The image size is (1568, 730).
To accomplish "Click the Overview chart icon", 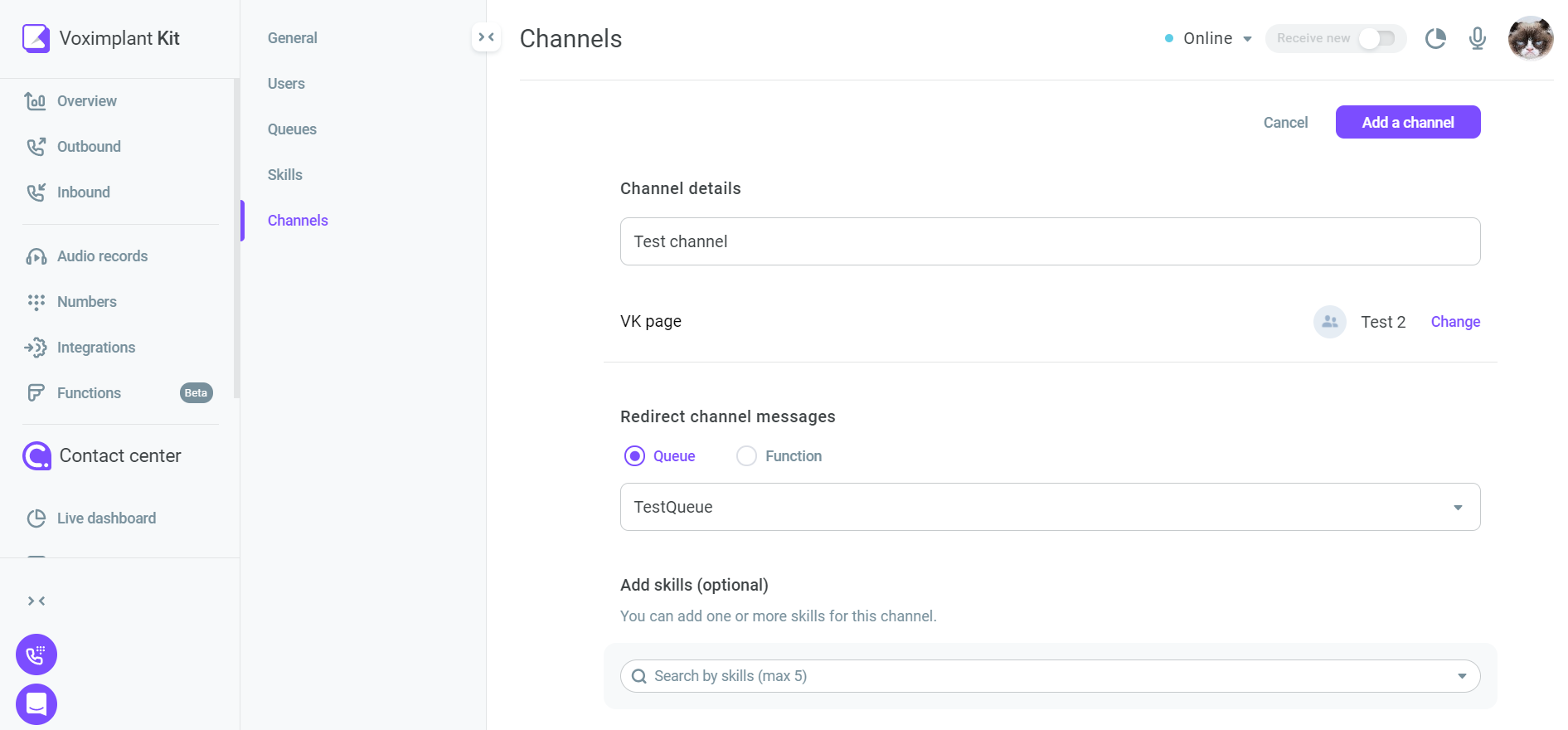I will [x=35, y=101].
